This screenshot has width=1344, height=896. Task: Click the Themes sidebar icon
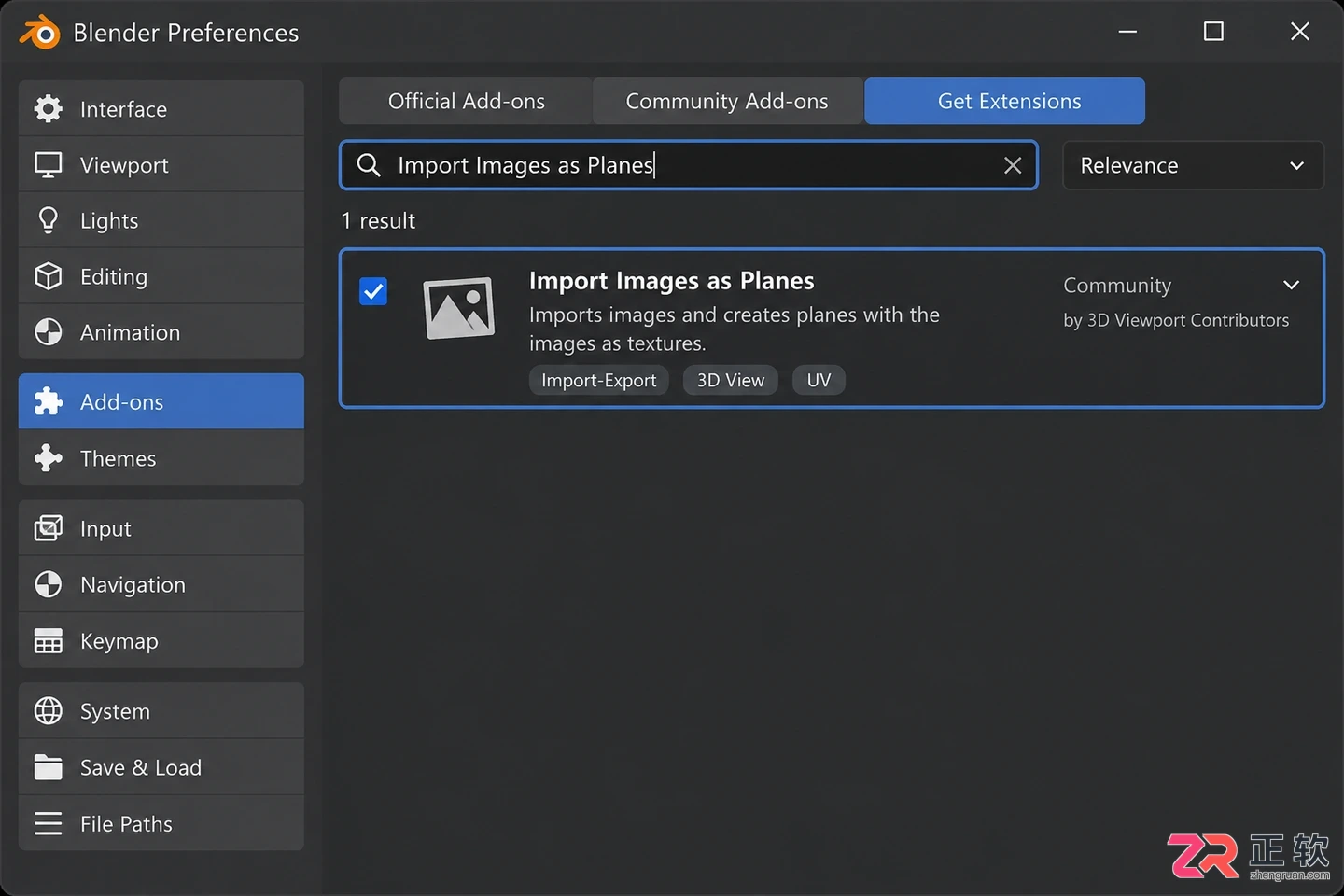coord(48,458)
